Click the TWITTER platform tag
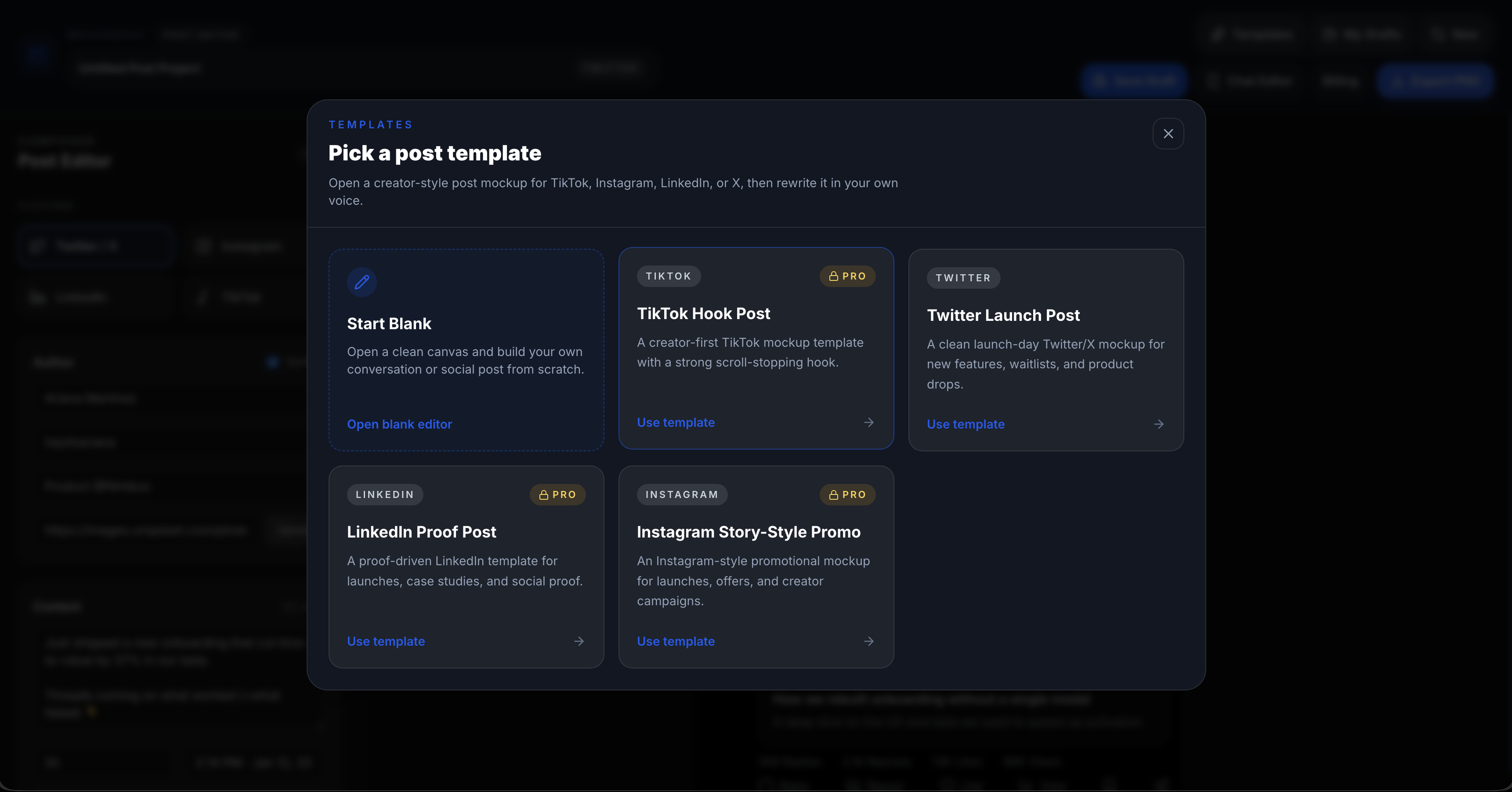This screenshot has height=792, width=1512. point(963,278)
